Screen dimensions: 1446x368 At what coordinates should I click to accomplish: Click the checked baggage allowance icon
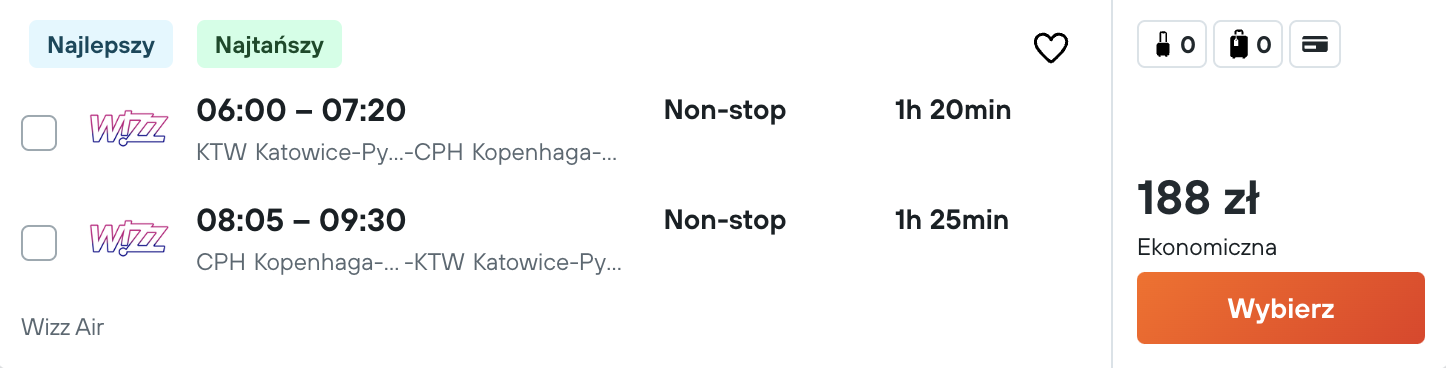(1248, 45)
